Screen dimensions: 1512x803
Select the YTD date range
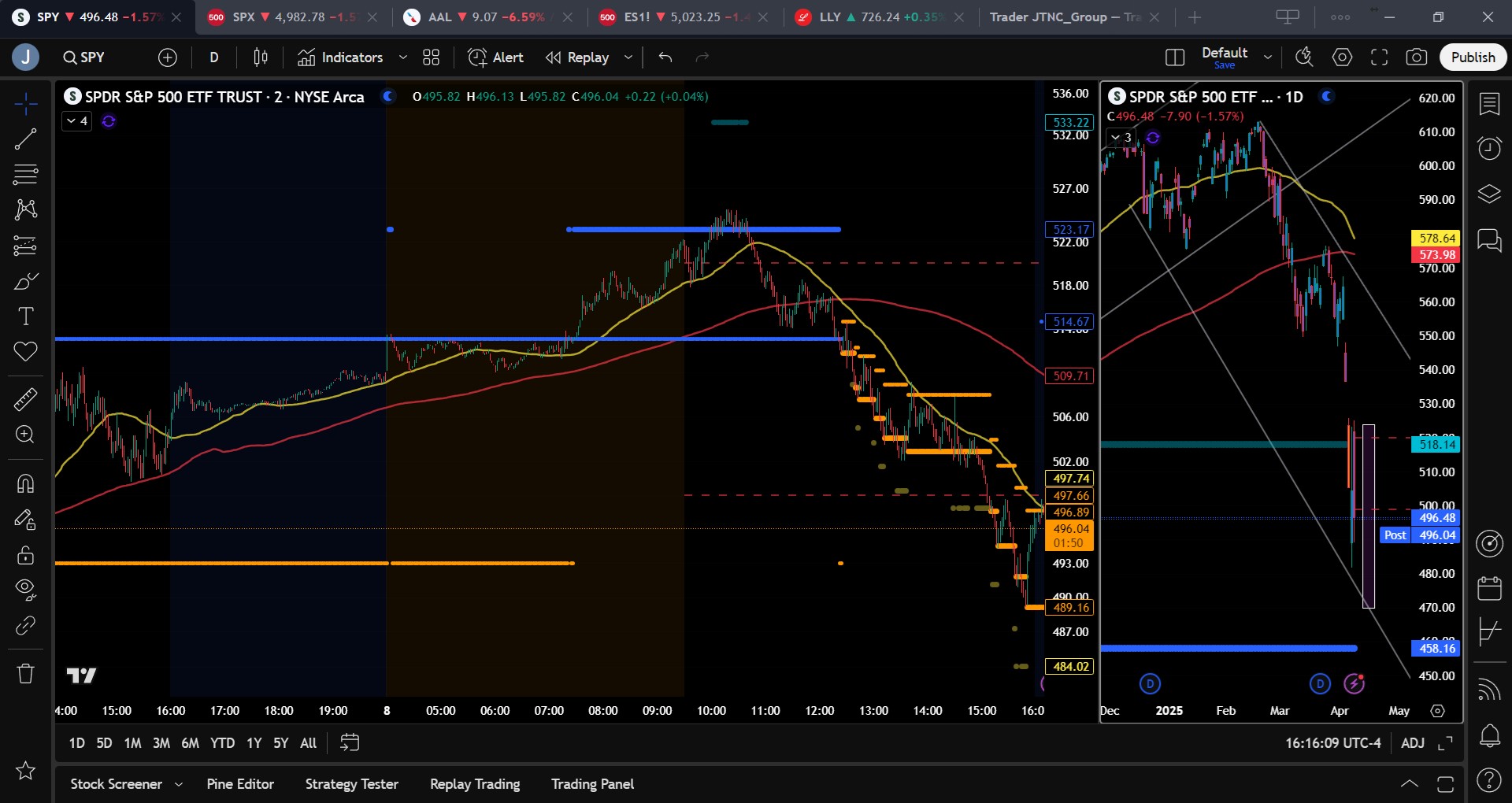[x=222, y=743]
